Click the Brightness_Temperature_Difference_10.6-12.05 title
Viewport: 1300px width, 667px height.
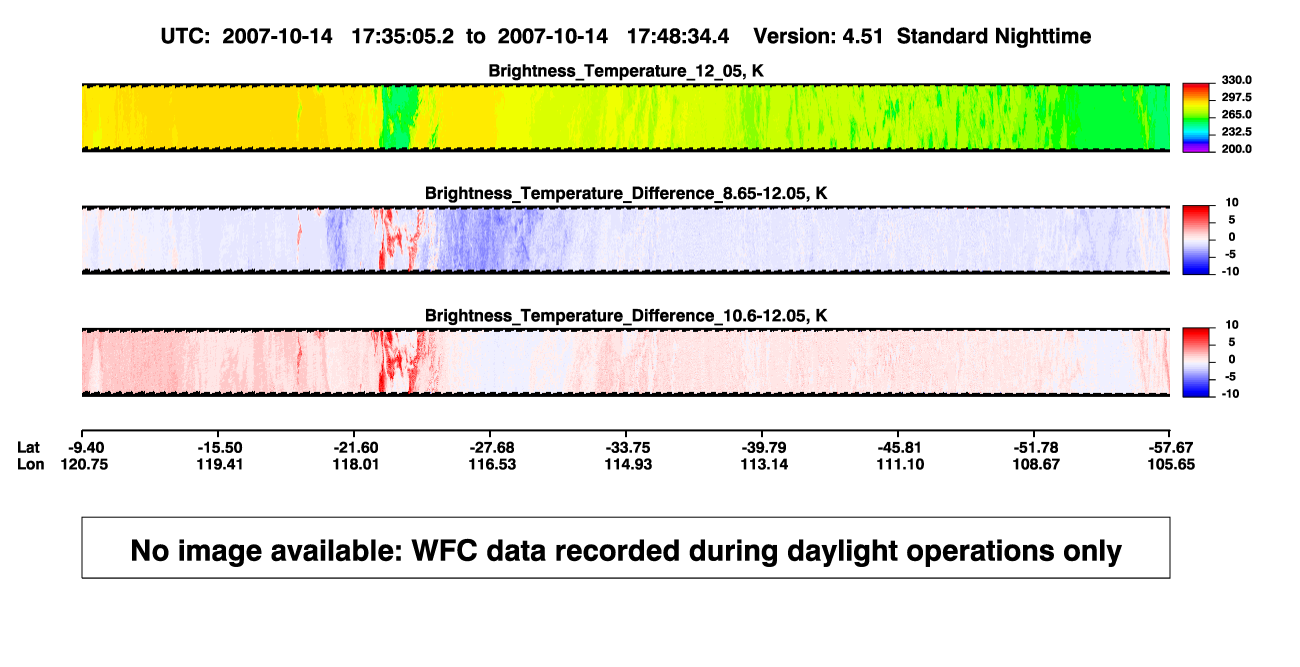pos(626,316)
